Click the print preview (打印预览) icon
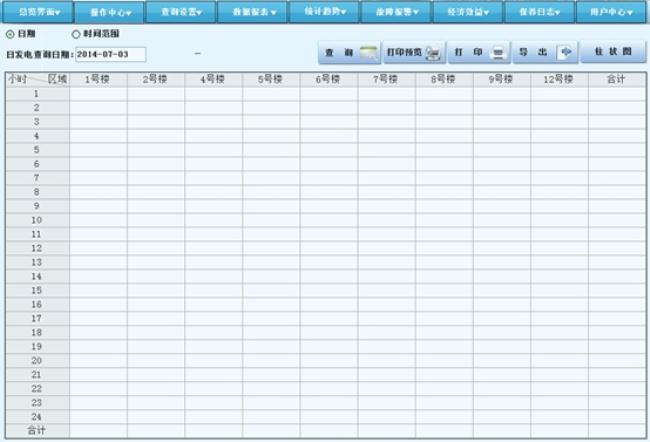 coord(433,53)
